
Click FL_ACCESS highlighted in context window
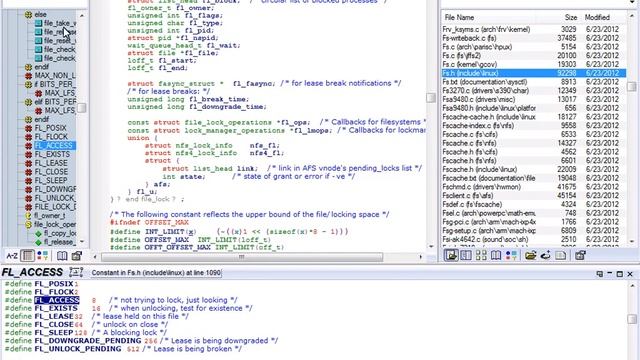tap(57, 300)
